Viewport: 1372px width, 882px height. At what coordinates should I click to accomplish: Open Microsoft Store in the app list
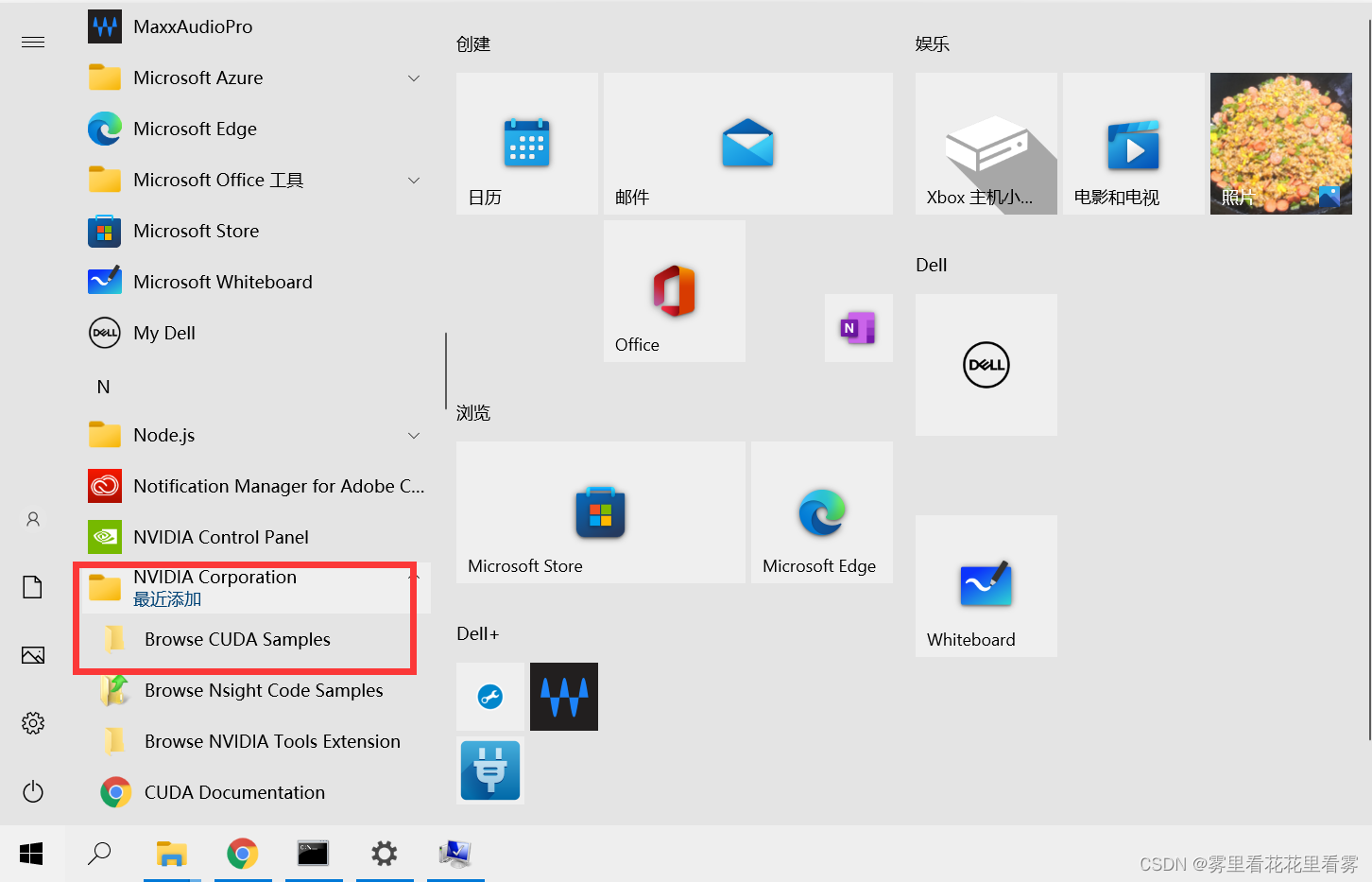255,231
